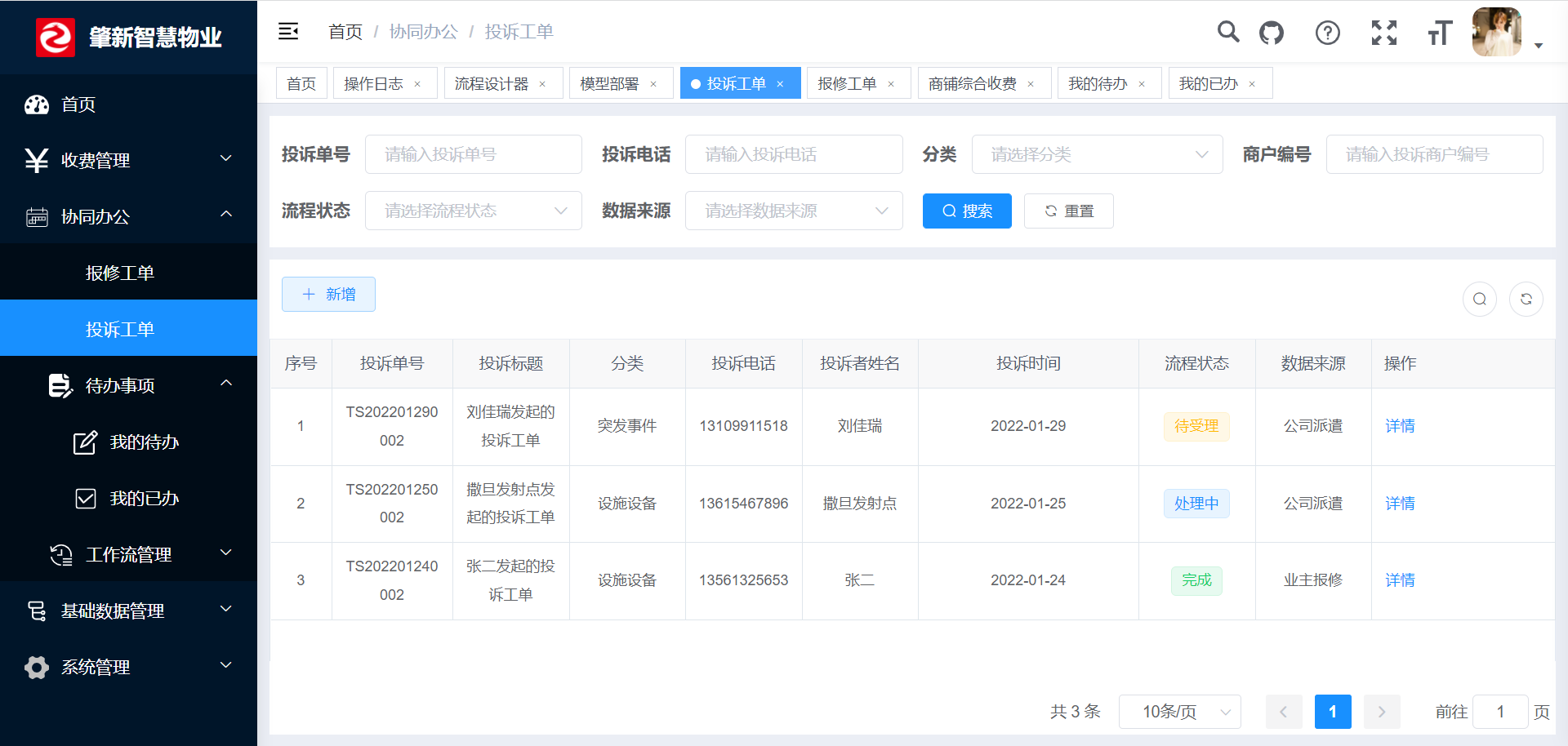This screenshot has height=746, width=1568.
Task: Open 我的已办 in the sidebar
Action: (128, 498)
